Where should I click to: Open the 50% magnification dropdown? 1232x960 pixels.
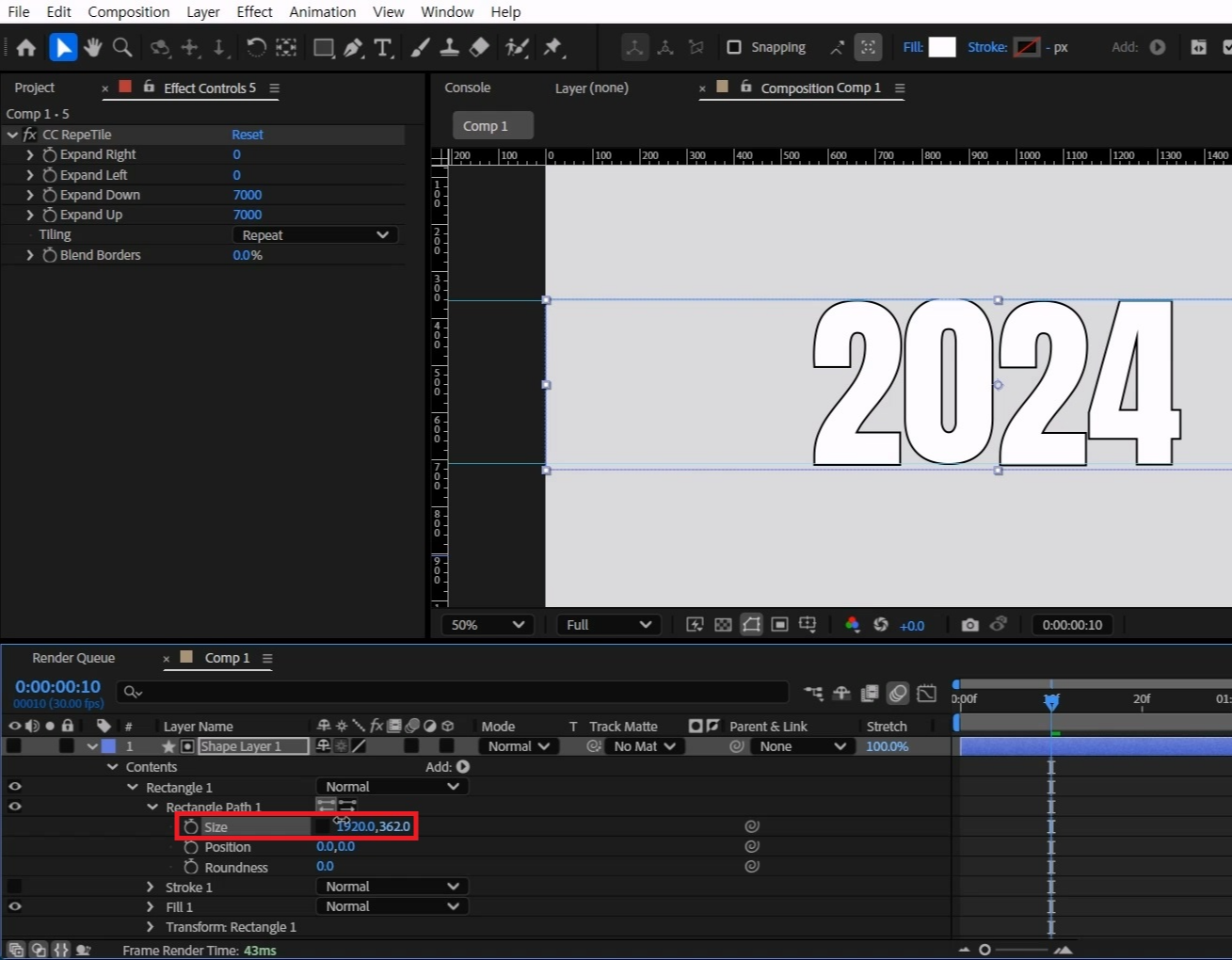(x=488, y=625)
